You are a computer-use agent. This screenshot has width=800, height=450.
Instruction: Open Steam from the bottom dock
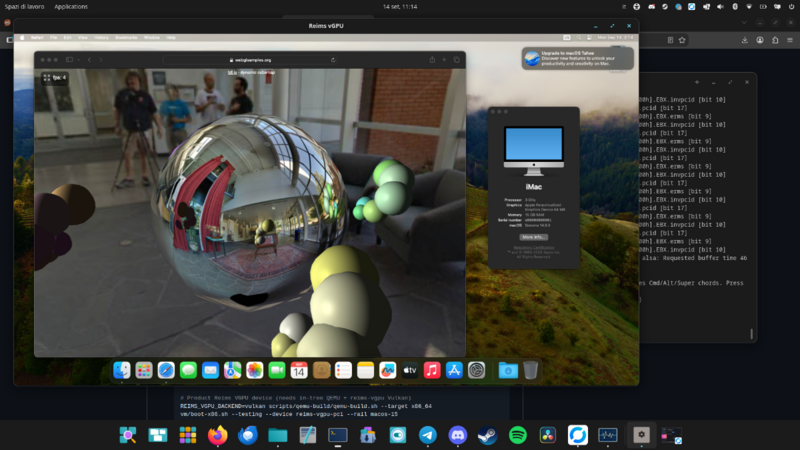click(x=488, y=435)
